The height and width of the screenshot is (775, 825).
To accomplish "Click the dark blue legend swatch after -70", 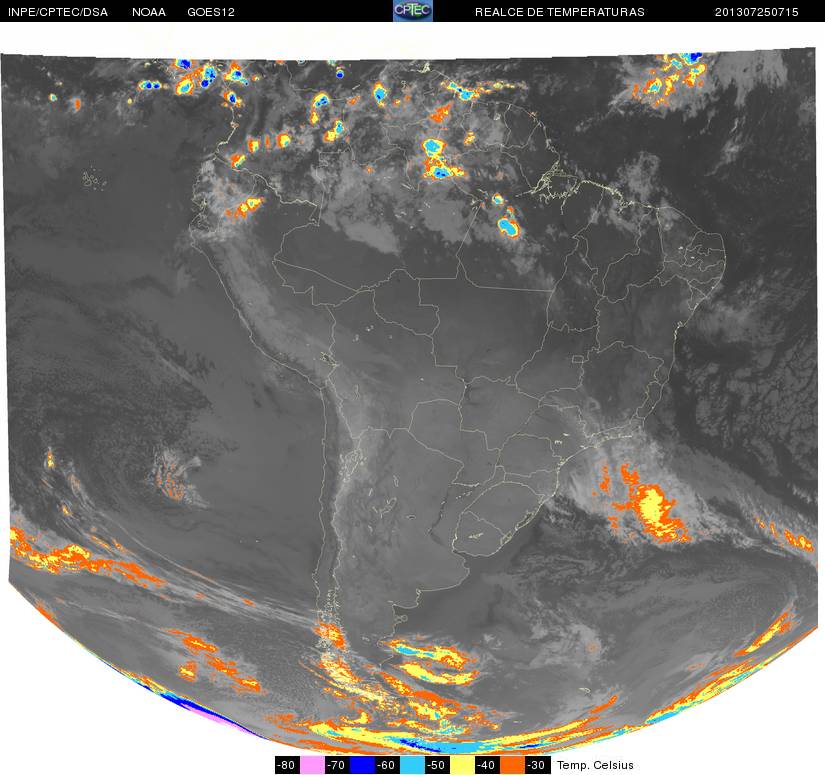I will (x=362, y=765).
